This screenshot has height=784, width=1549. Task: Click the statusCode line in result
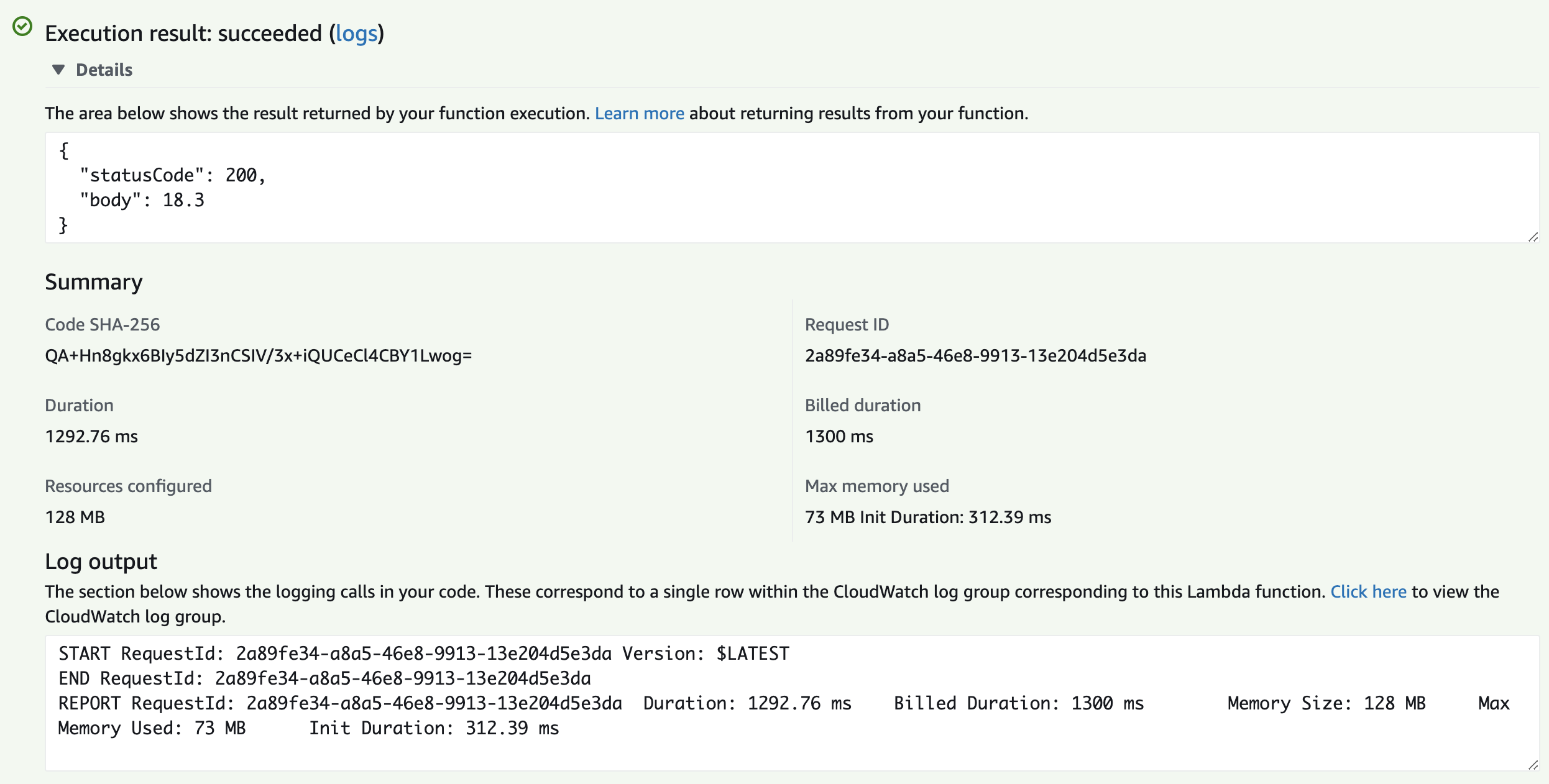(173, 175)
